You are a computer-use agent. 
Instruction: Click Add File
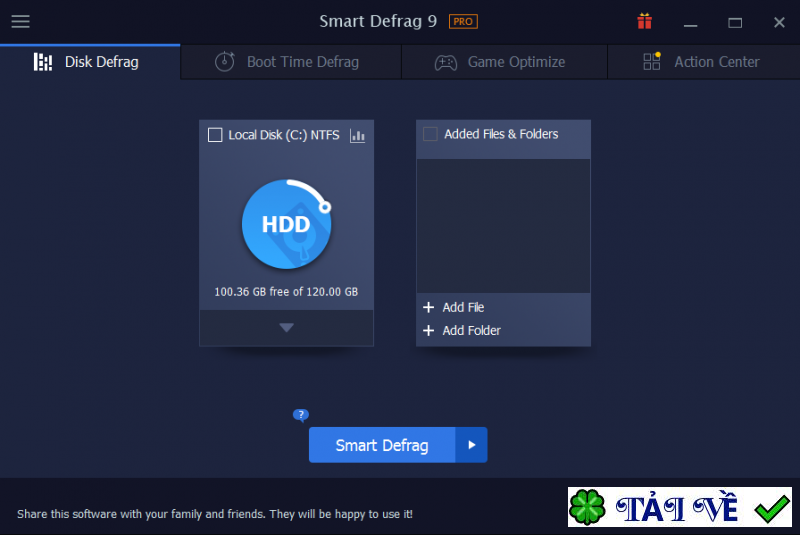[x=463, y=307]
